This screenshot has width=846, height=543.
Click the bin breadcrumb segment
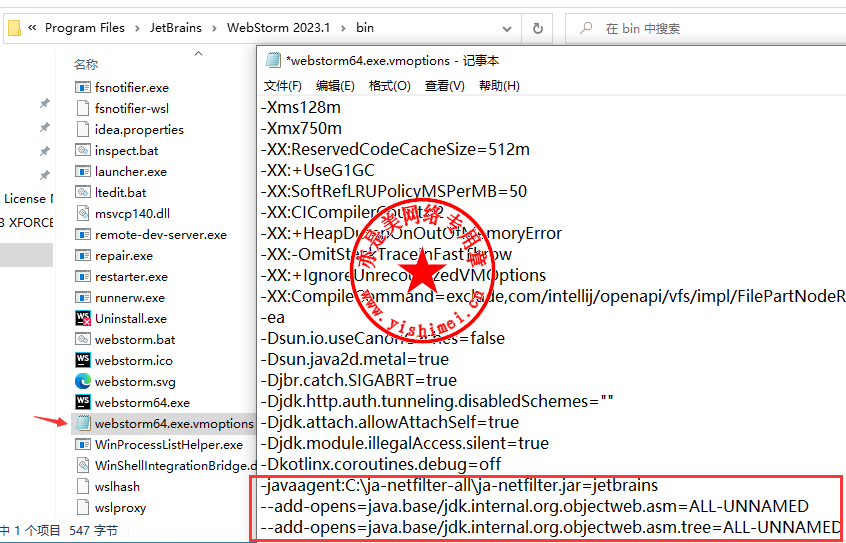(365, 28)
